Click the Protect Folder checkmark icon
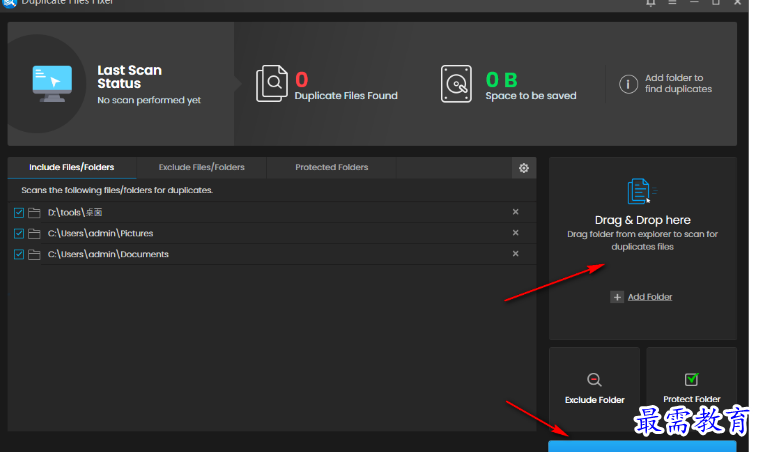 click(692, 379)
